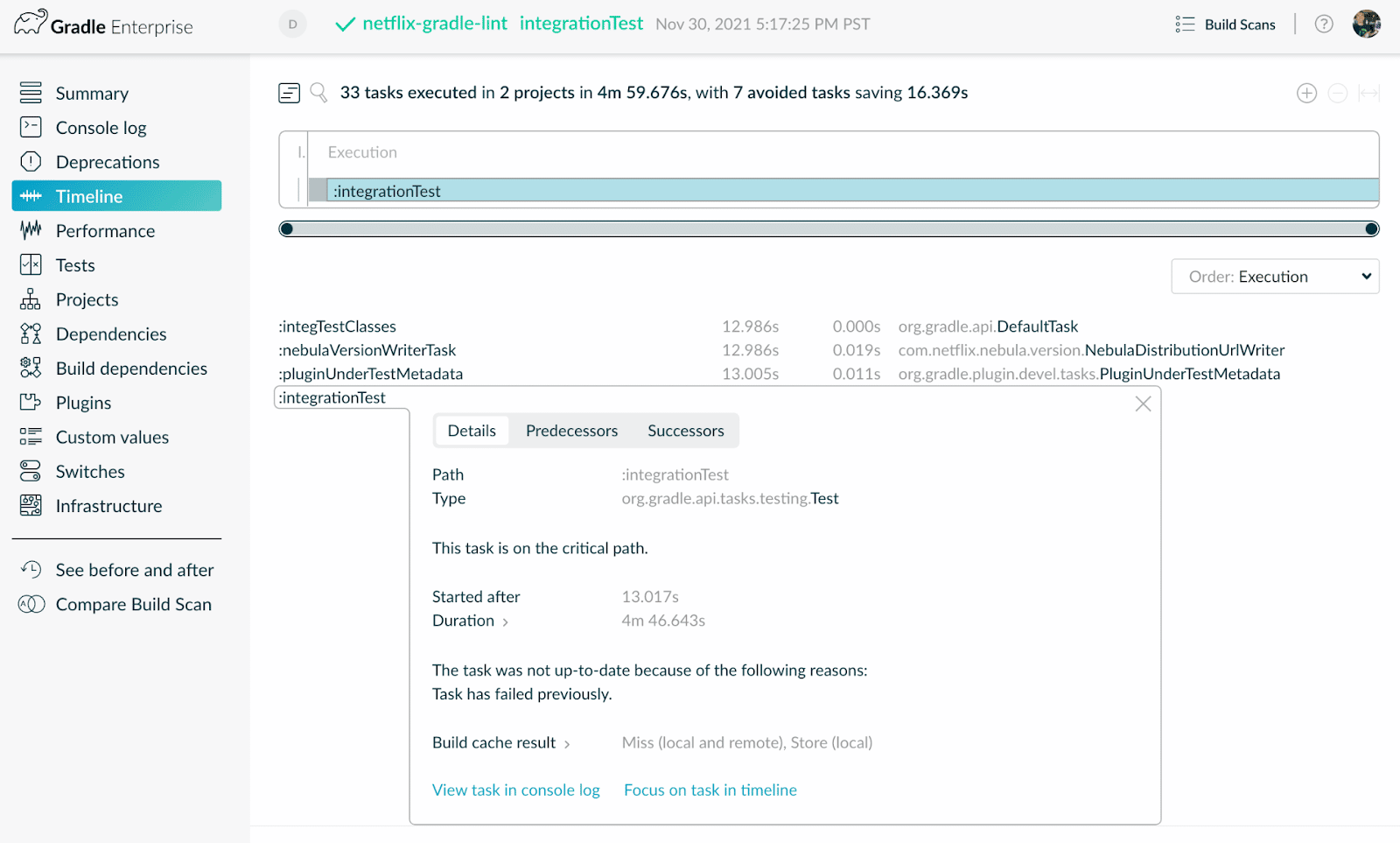
Task: Open the user avatar in header
Action: [1366, 24]
